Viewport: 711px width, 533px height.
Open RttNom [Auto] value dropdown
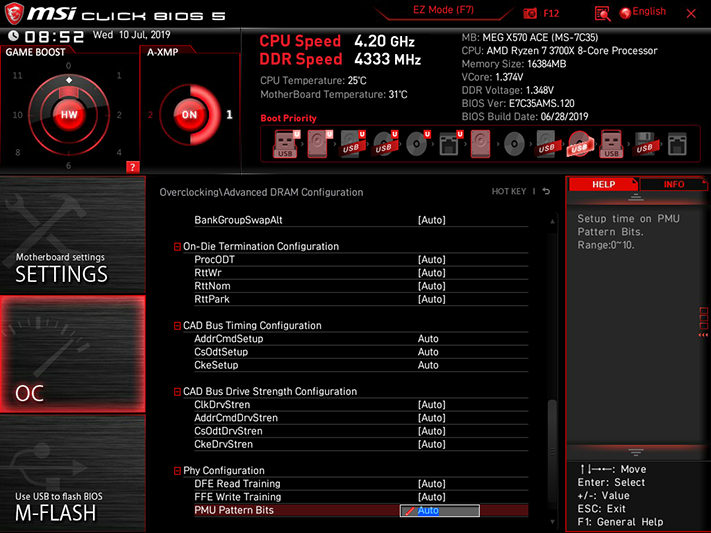pyautogui.click(x=431, y=286)
